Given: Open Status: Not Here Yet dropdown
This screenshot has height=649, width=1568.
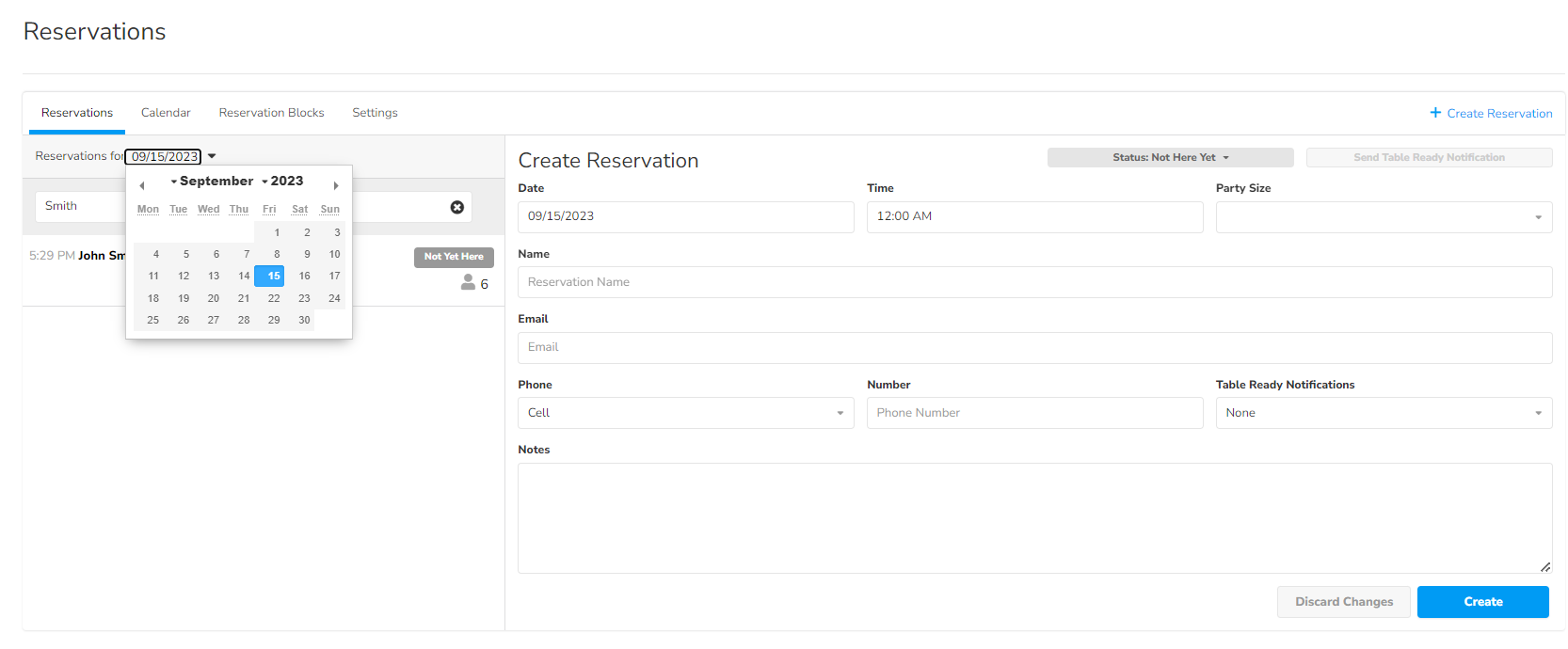Looking at the screenshot, I should pos(1170,158).
